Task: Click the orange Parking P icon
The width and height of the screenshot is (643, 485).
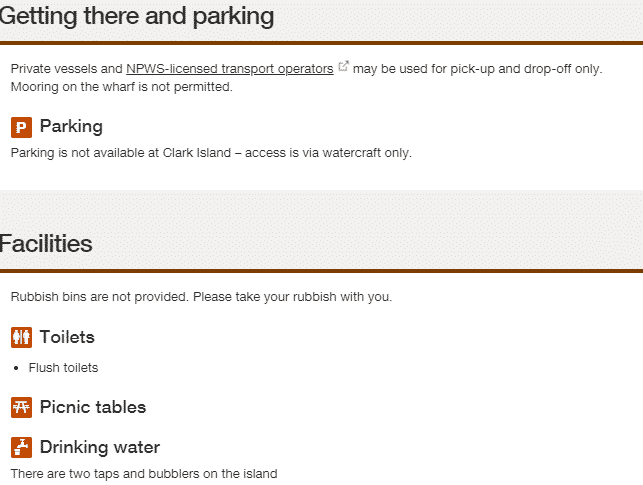Action: 21,127
